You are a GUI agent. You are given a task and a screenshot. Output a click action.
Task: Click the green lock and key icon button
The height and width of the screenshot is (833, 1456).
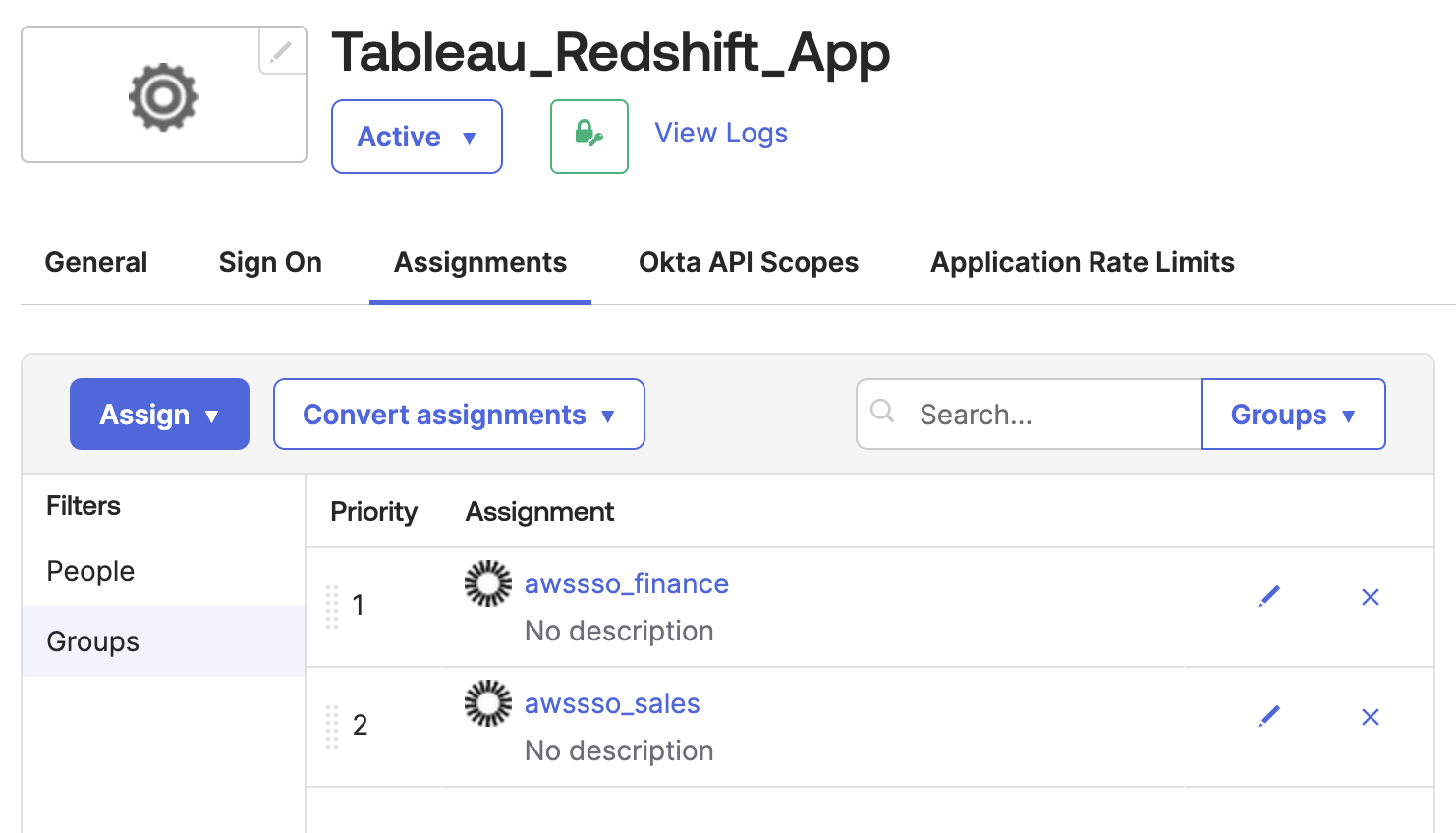588,136
